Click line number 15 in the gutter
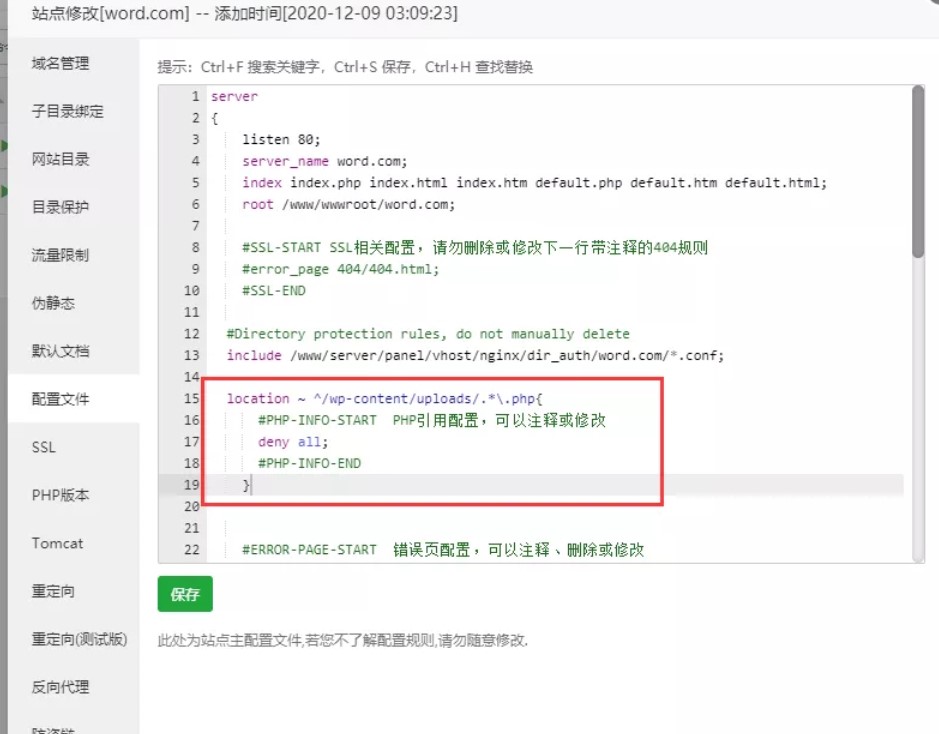 192,399
